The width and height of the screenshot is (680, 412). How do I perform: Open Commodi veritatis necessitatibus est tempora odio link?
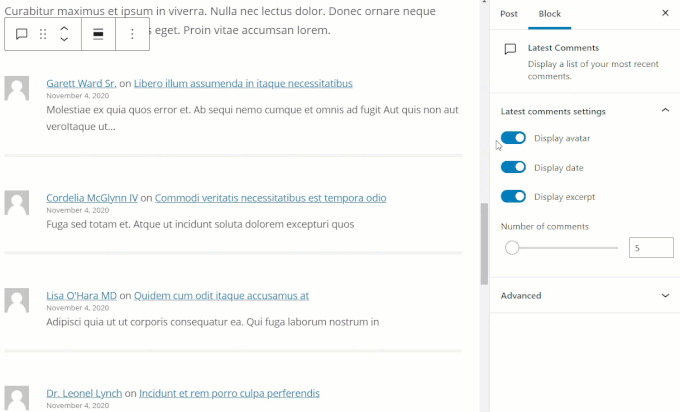pyautogui.click(x=271, y=198)
